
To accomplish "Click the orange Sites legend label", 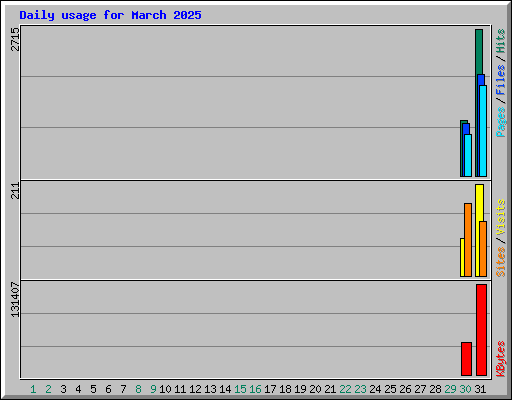I will [x=501, y=262].
